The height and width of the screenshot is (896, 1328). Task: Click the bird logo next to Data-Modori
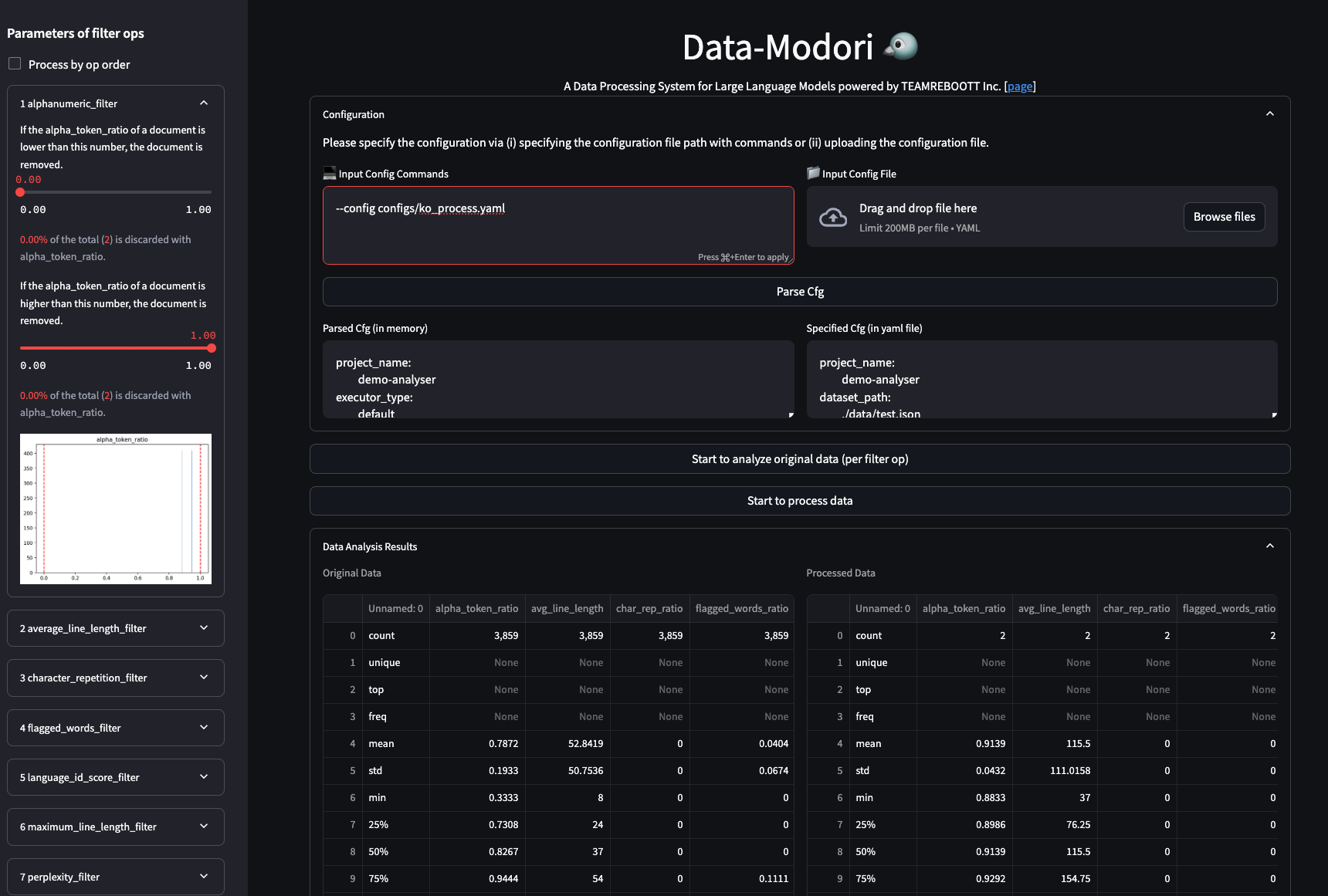(x=901, y=46)
